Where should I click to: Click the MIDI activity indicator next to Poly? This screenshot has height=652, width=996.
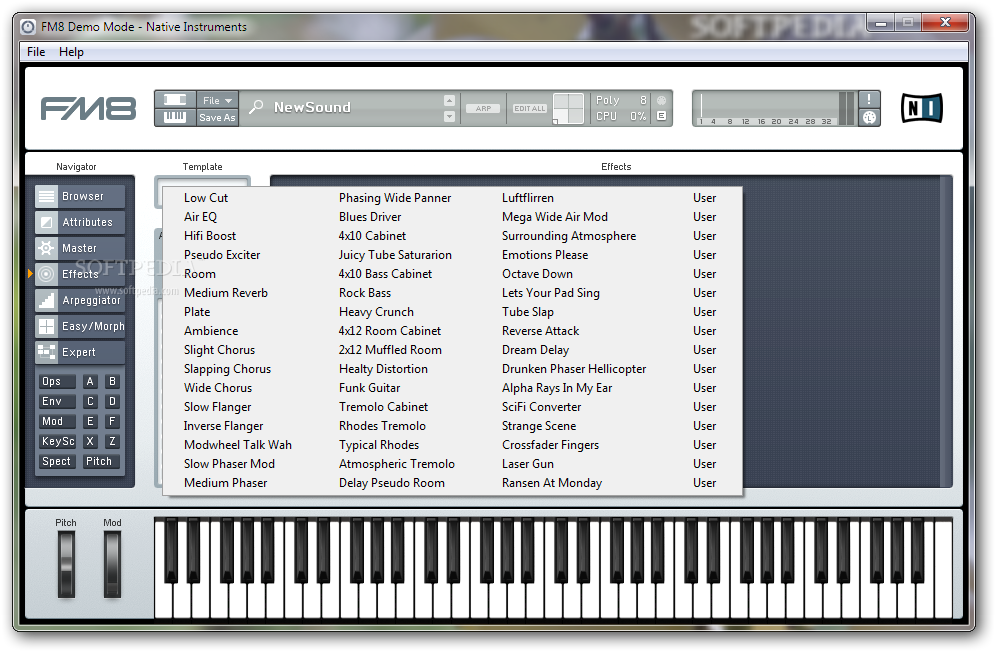[x=661, y=100]
